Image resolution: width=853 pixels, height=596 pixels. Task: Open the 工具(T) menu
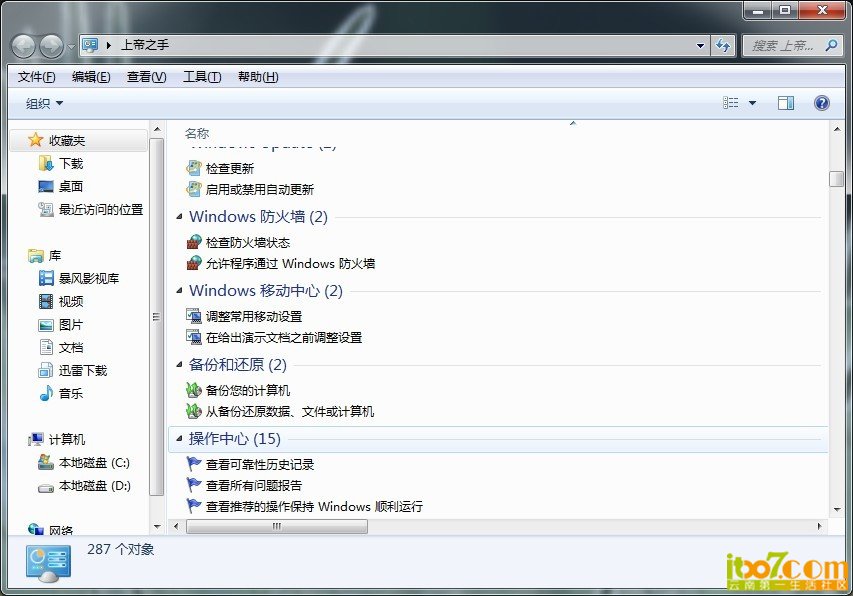(x=202, y=77)
